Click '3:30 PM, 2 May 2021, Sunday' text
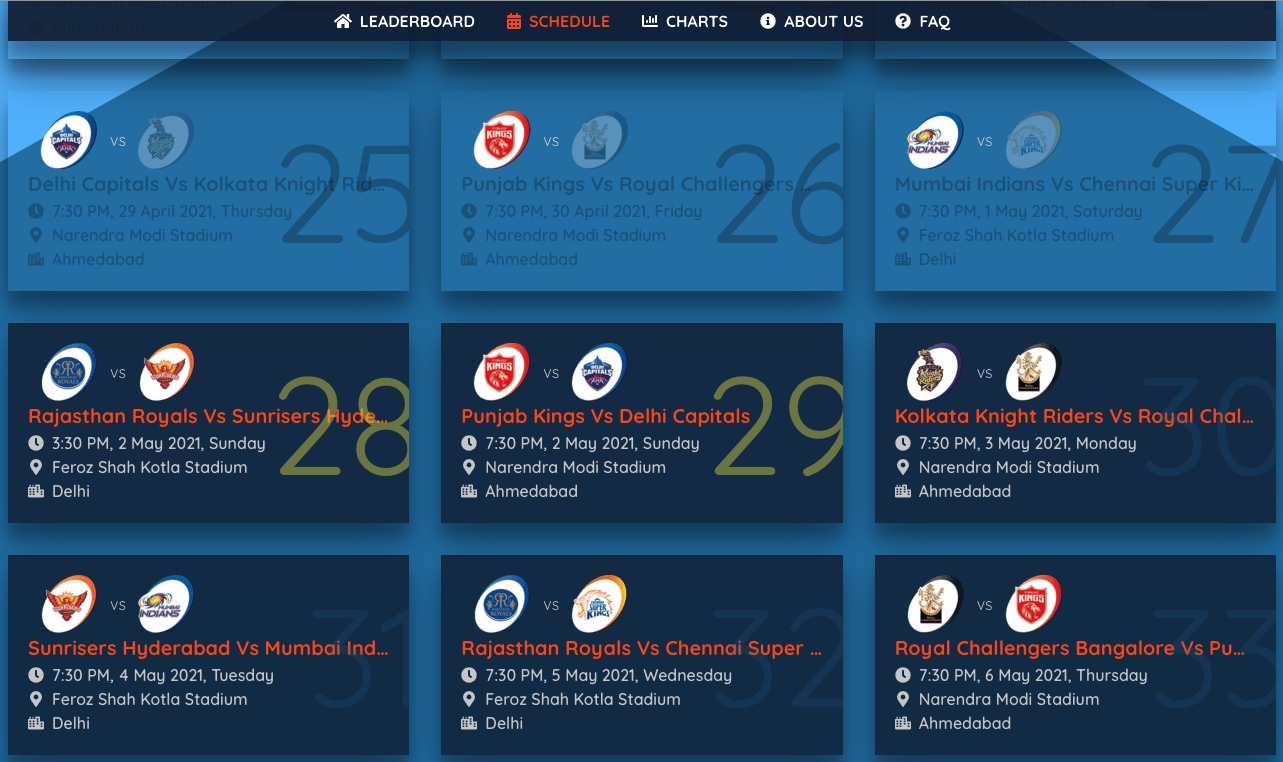Image resolution: width=1283 pixels, height=762 pixels. [x=159, y=443]
